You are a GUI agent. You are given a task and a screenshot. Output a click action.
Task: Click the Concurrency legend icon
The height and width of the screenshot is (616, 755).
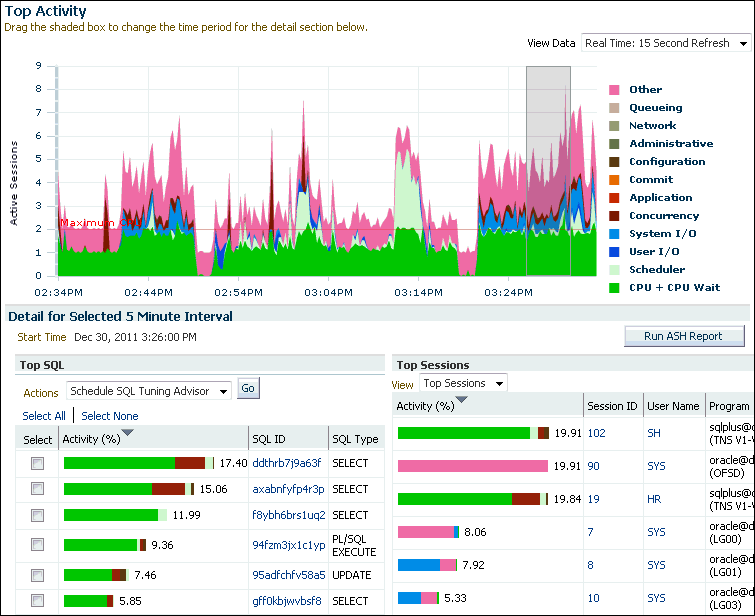(x=614, y=216)
